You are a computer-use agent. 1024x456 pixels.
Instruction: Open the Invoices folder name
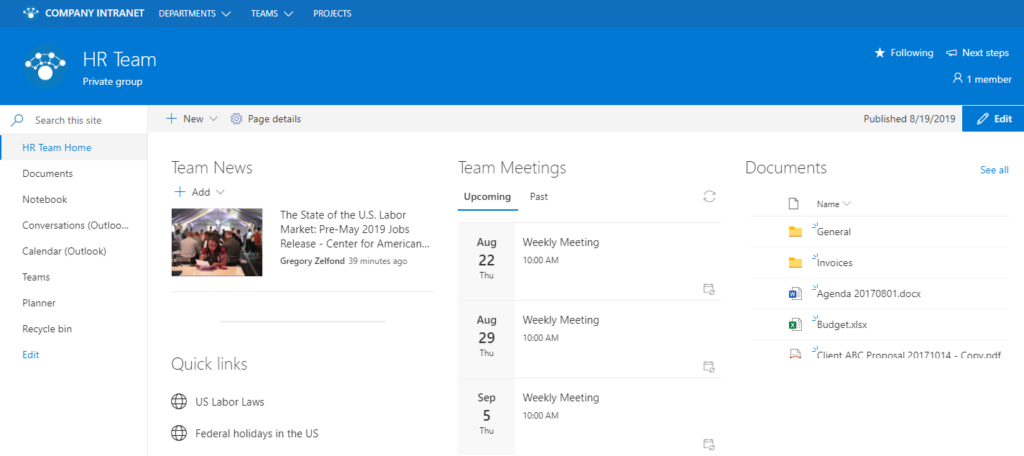(x=835, y=263)
